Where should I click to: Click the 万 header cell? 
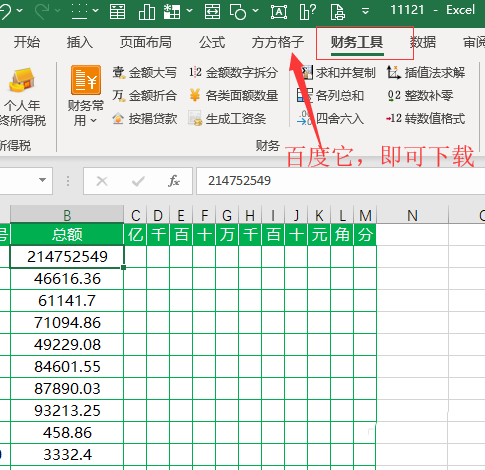coord(227,234)
